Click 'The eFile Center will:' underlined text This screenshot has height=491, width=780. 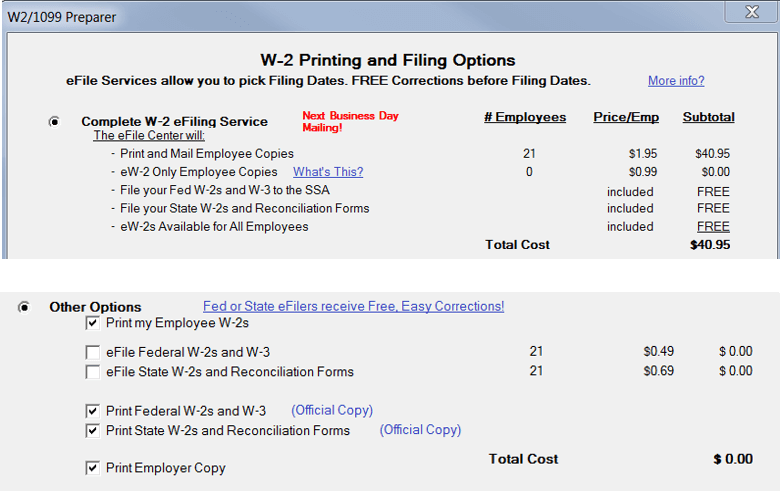(150, 136)
